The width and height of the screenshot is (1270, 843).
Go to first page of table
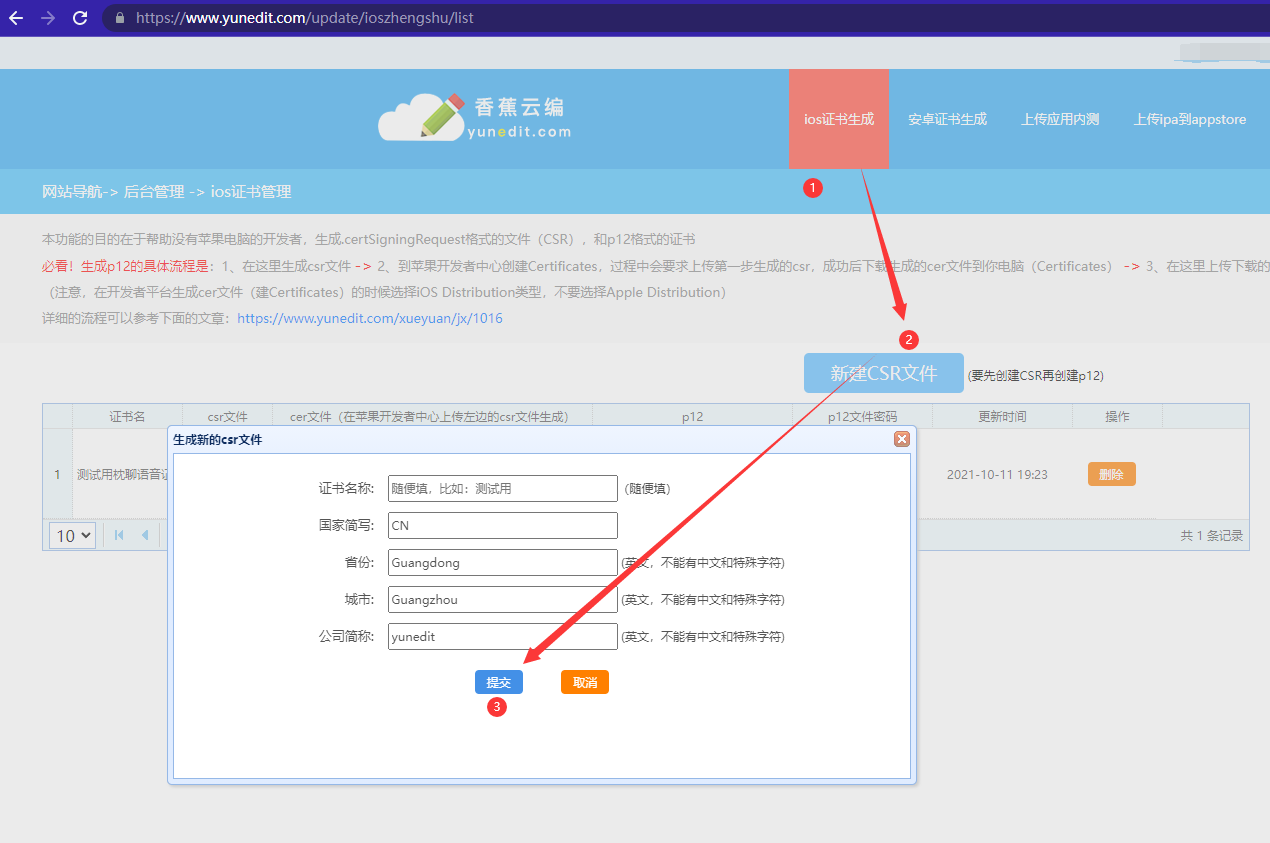[120, 535]
